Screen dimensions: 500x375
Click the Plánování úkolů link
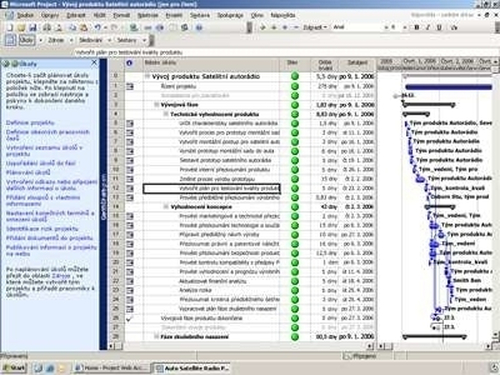(x=28, y=172)
